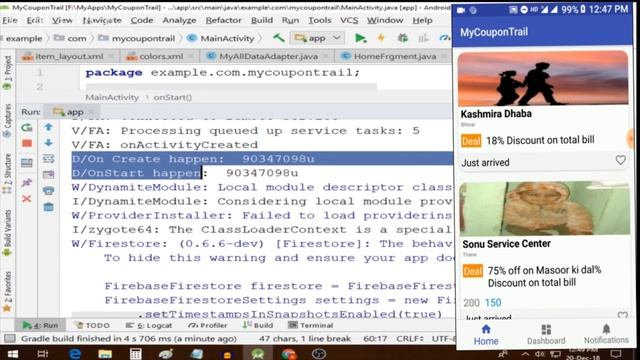Open the app run configuration dropdown
The width and height of the screenshot is (640, 360).
(318, 38)
